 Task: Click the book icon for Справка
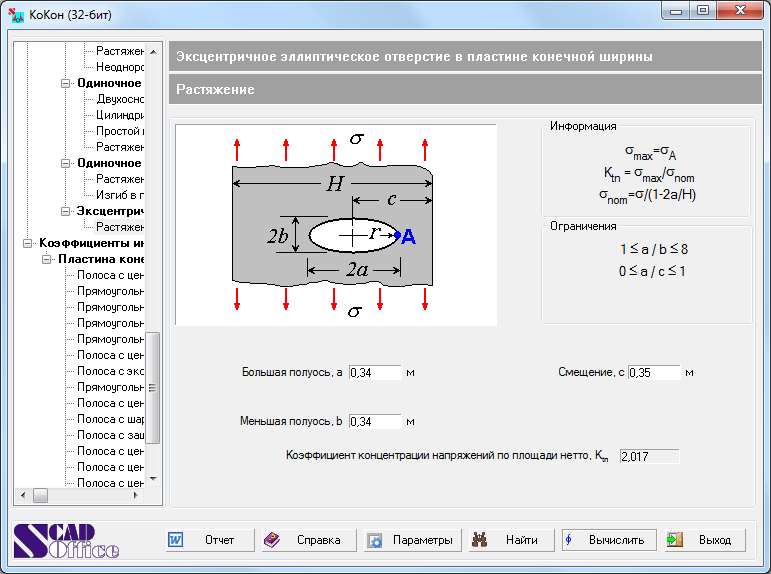pyautogui.click(x=271, y=540)
